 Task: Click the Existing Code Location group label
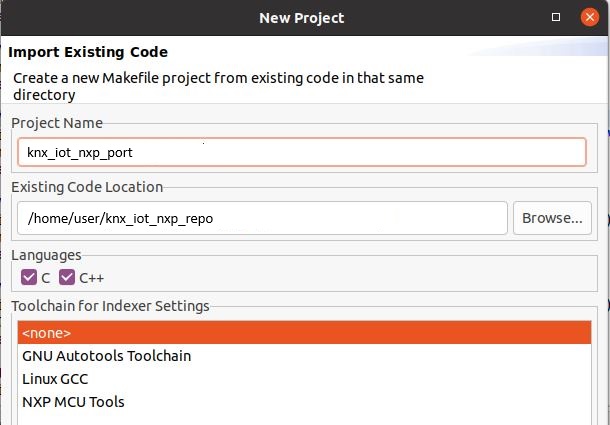[x=87, y=187]
